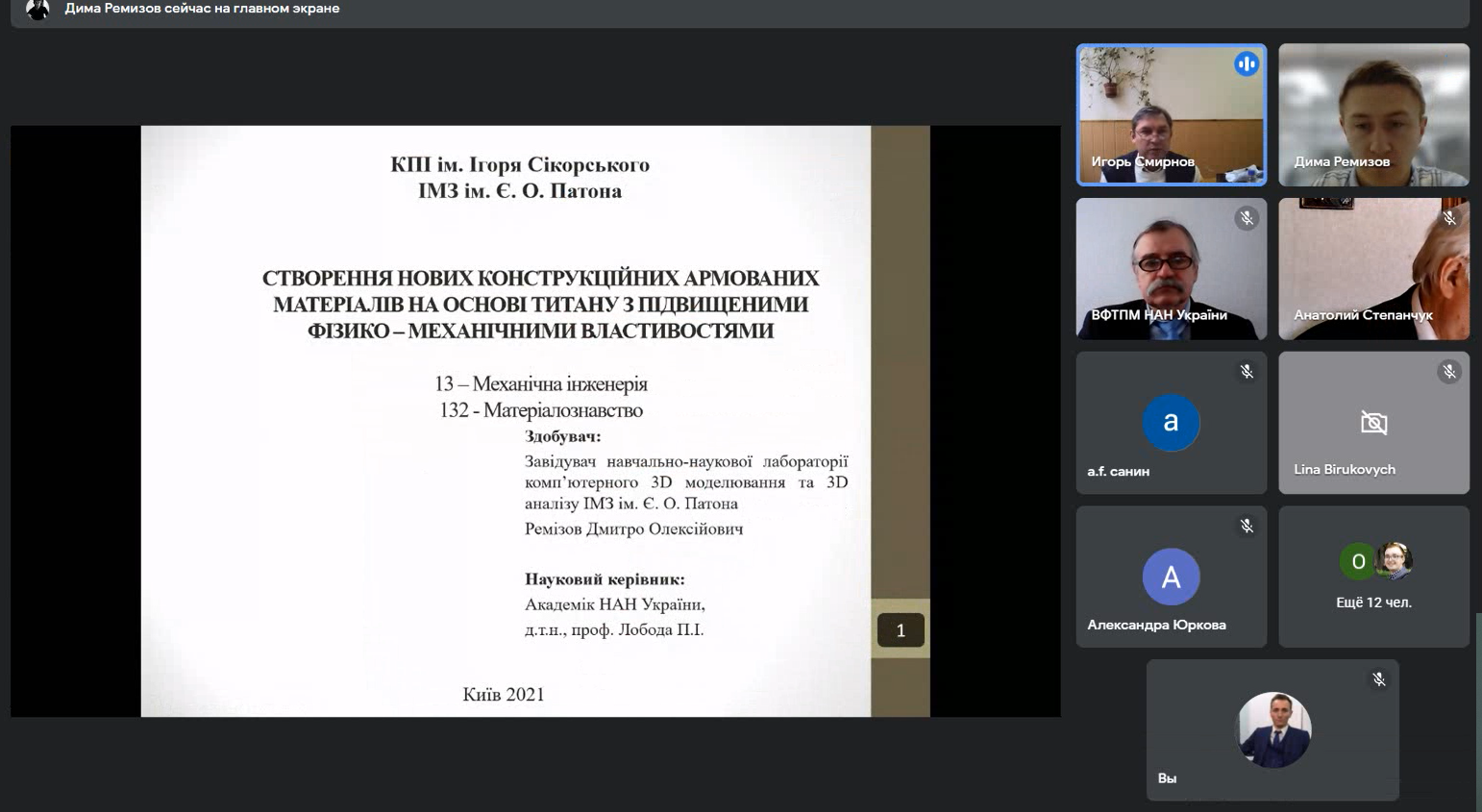Click name label 'a.f. санин'
The image size is (1482, 812).
(x=1118, y=471)
